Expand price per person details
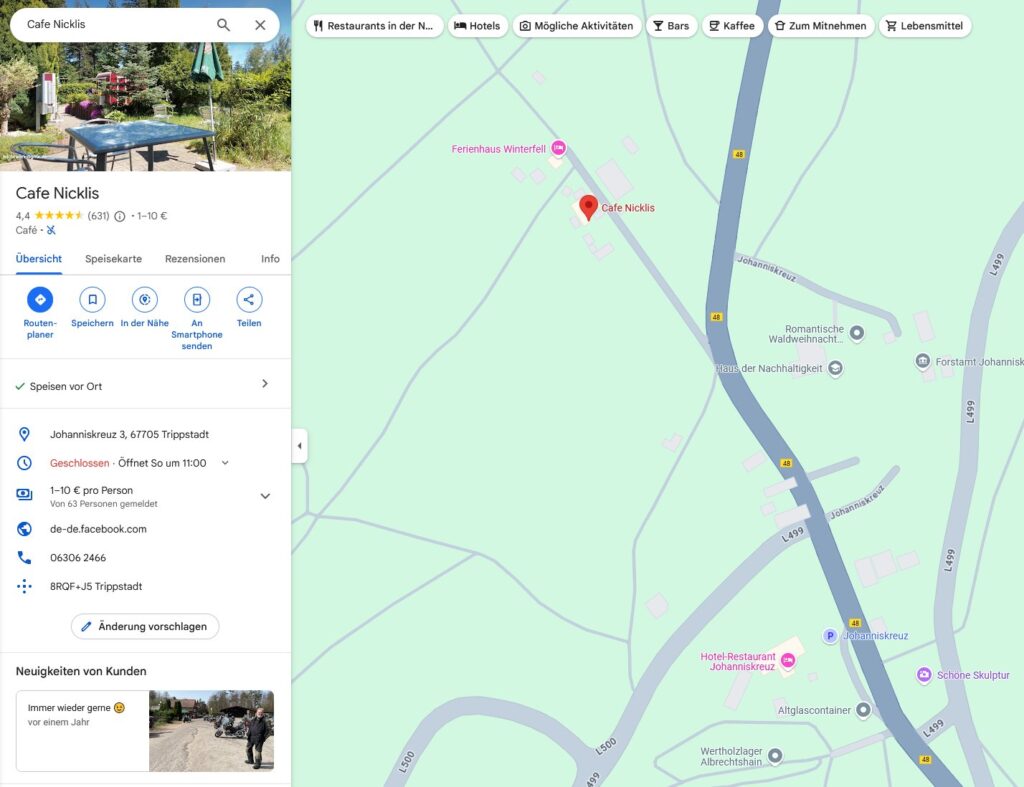 tap(265, 496)
